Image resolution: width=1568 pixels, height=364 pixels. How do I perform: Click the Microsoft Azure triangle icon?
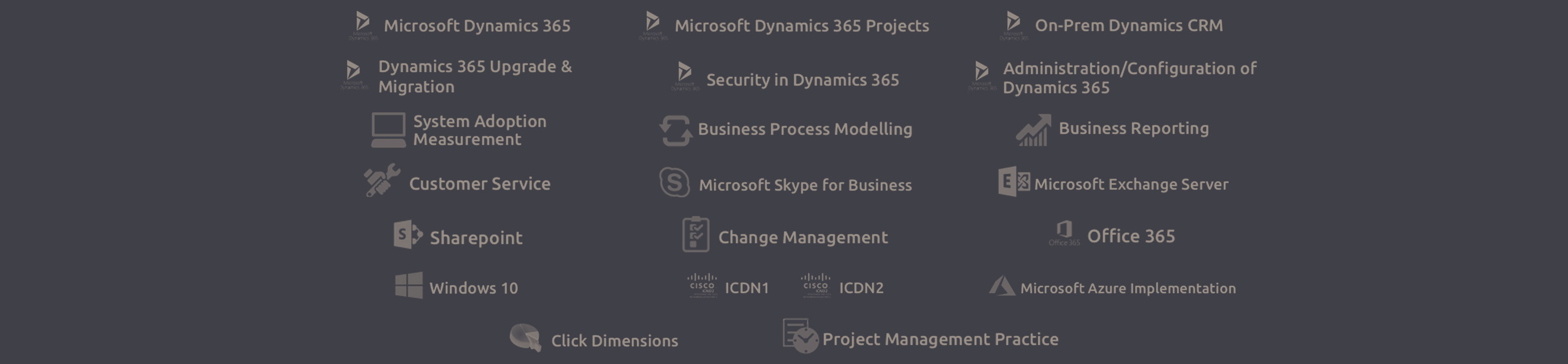pyautogui.click(x=1001, y=285)
